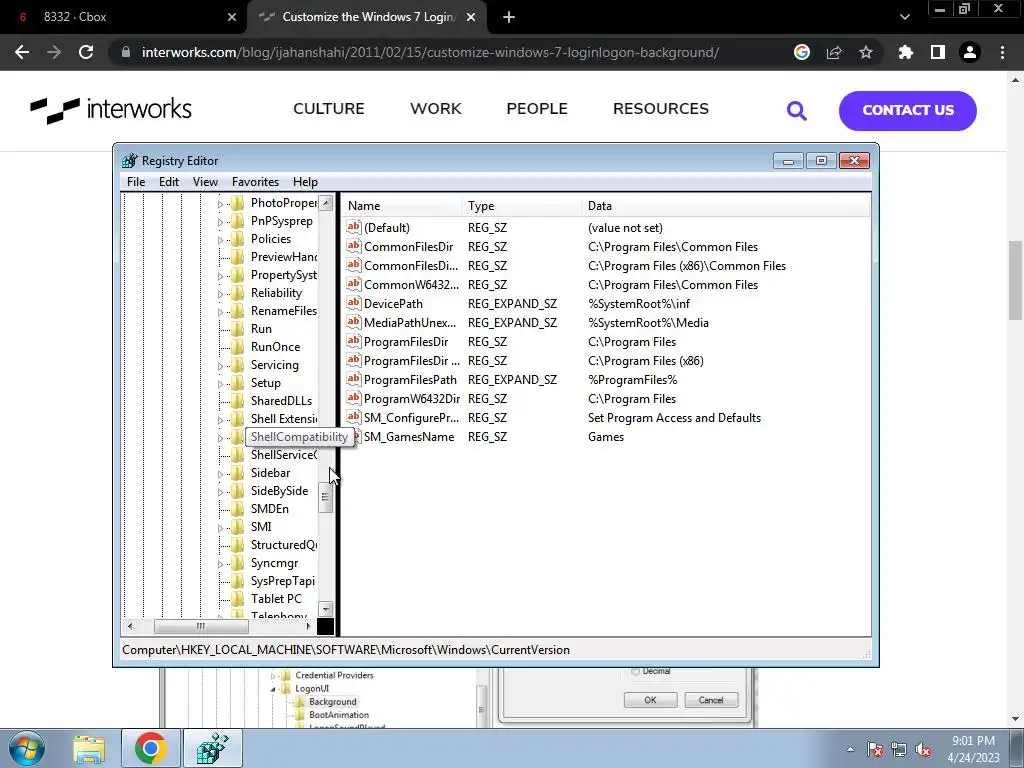
Task: Open the Chrome tab search dropdown
Action: click(x=904, y=17)
